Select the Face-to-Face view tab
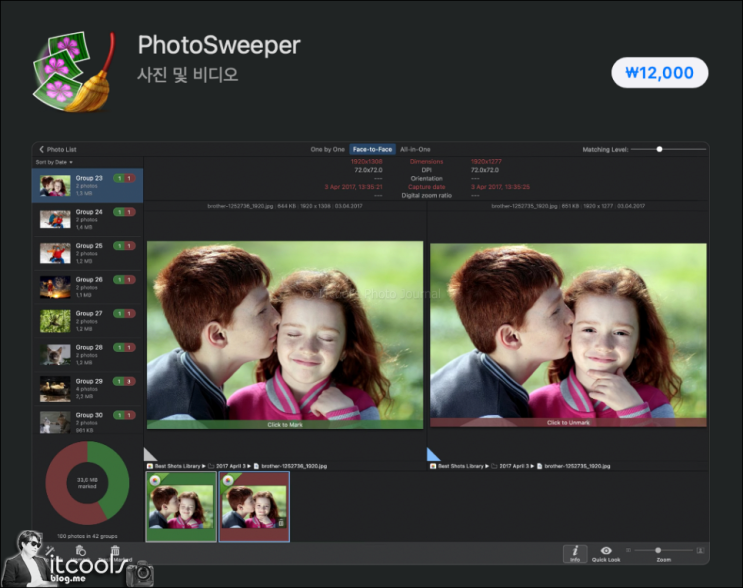 [372, 149]
